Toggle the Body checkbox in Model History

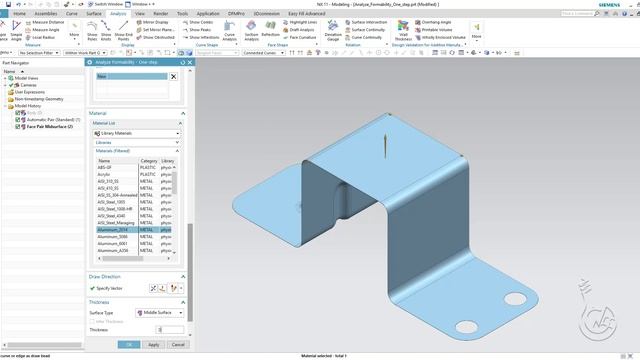click(x=18, y=113)
